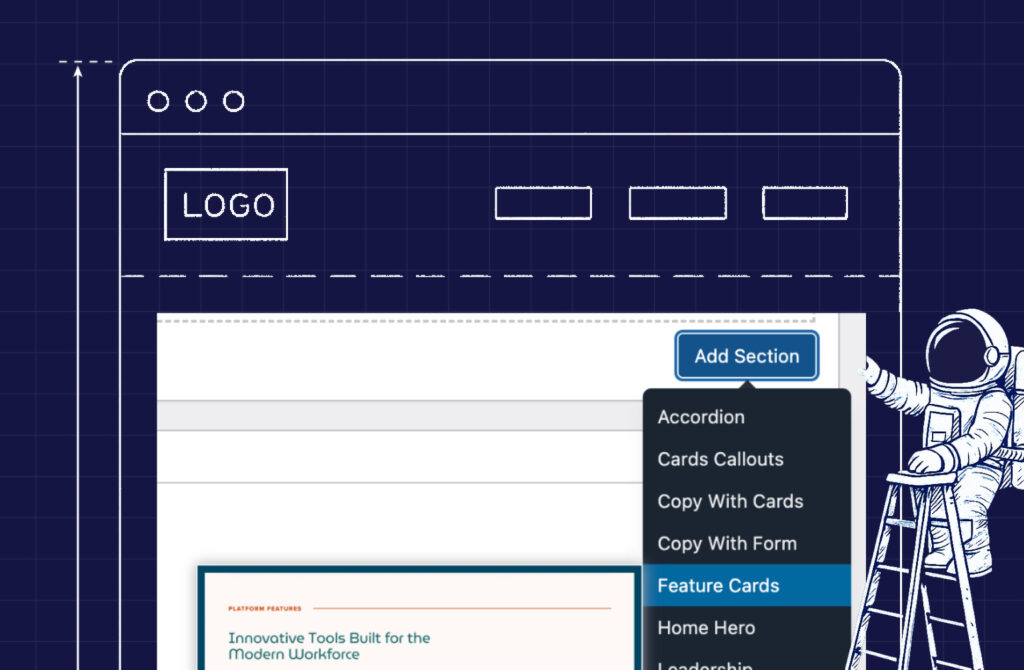Pick Cards Callouts in the dropdown
The image size is (1024, 670).
(x=720, y=460)
